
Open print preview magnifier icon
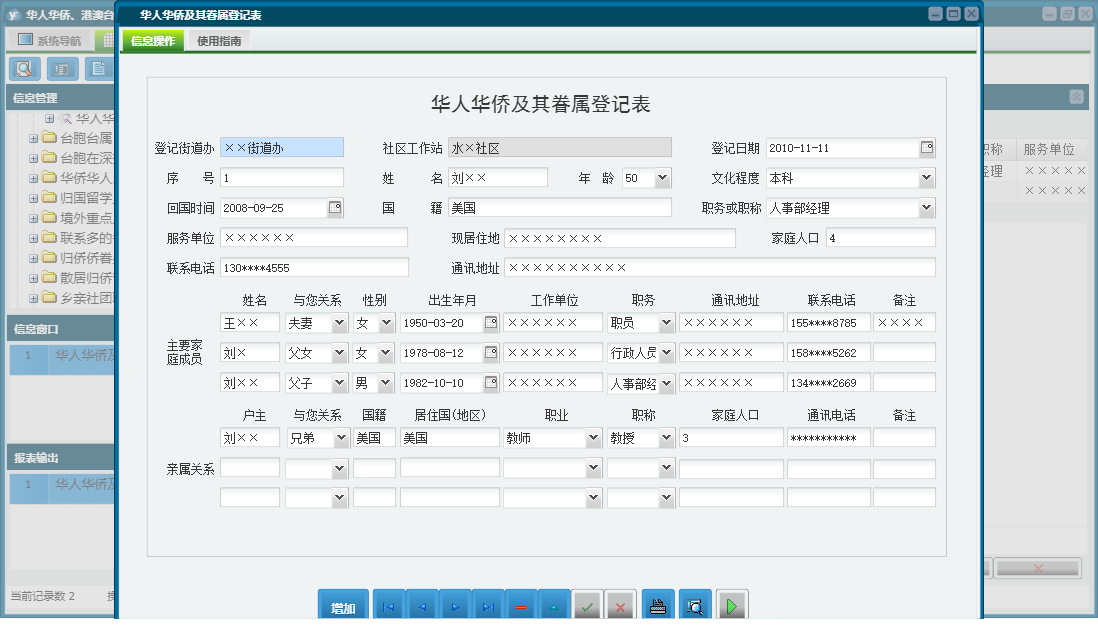[695, 607]
